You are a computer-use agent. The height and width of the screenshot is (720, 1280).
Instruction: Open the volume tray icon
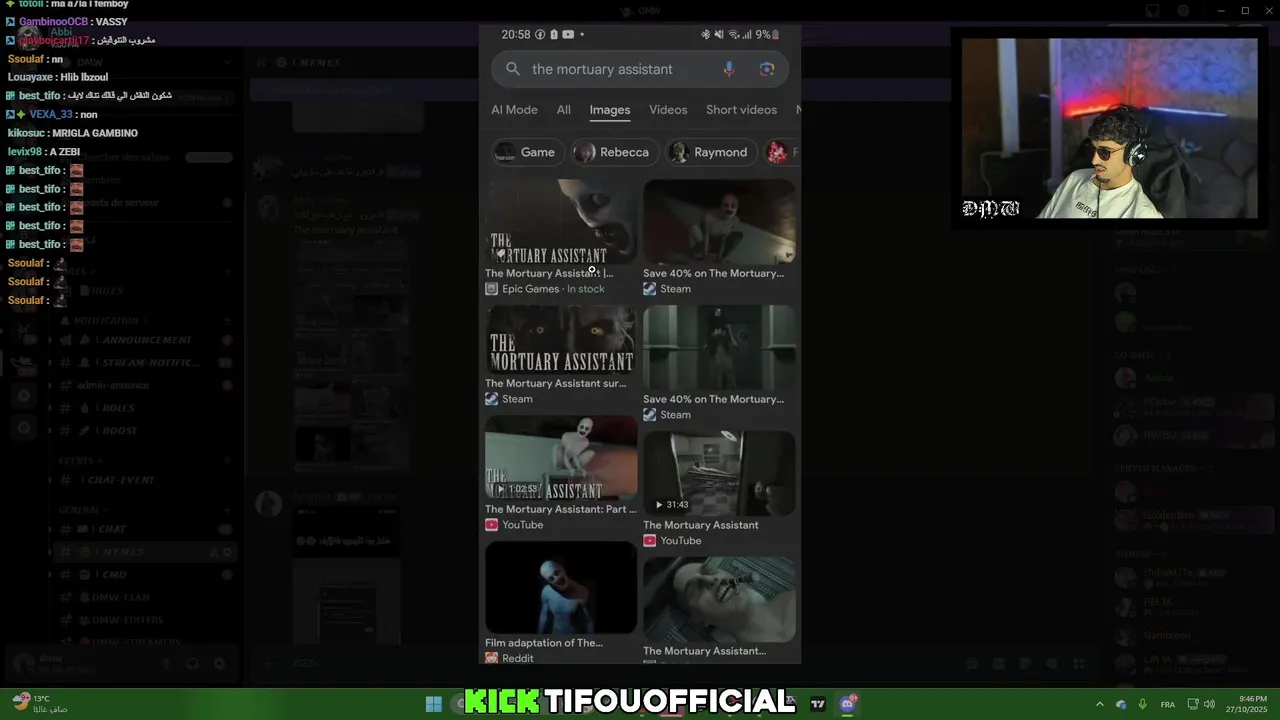click(1209, 704)
